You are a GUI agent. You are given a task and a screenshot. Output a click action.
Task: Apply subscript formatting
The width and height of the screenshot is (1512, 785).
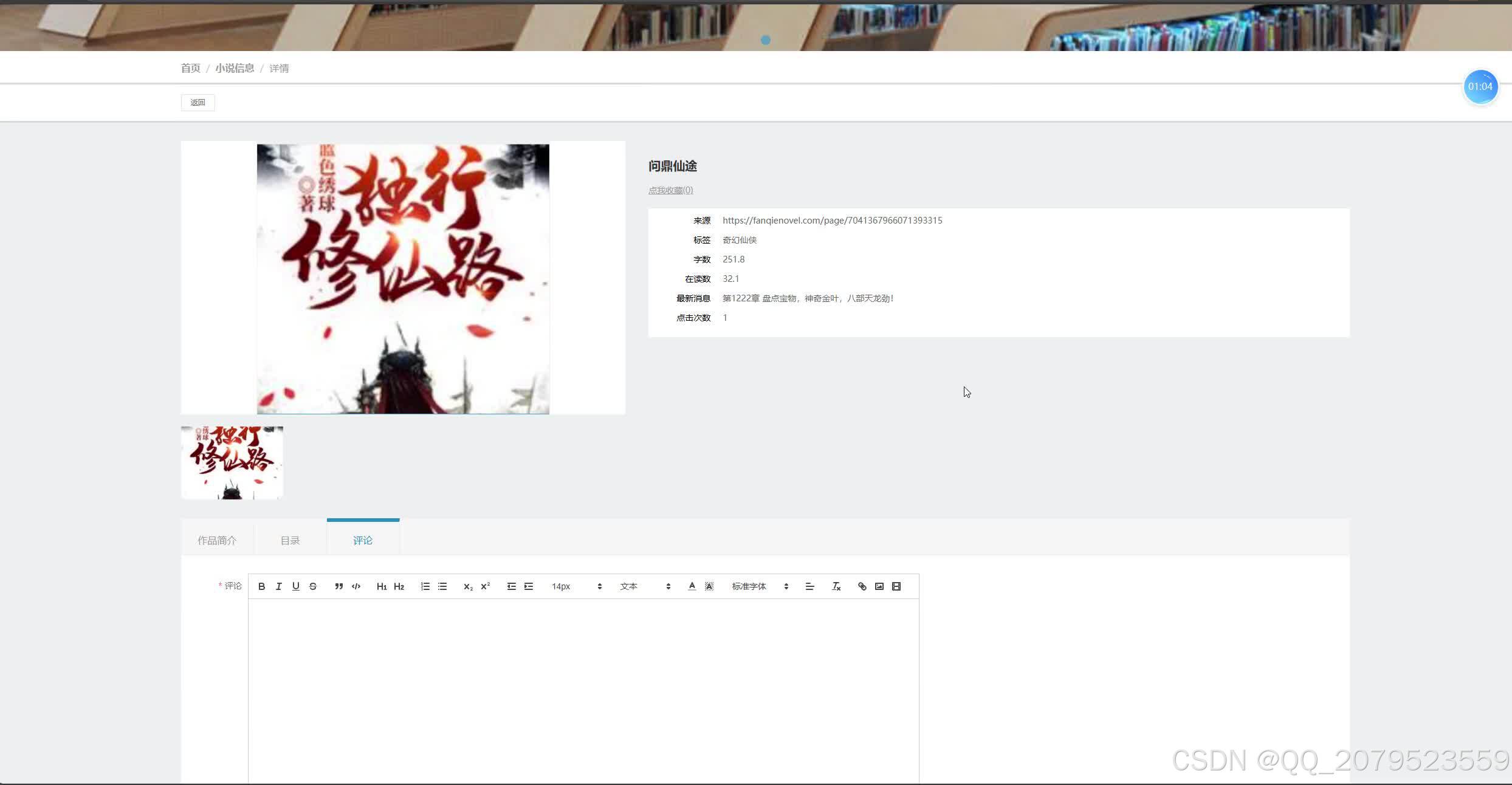pyautogui.click(x=468, y=586)
